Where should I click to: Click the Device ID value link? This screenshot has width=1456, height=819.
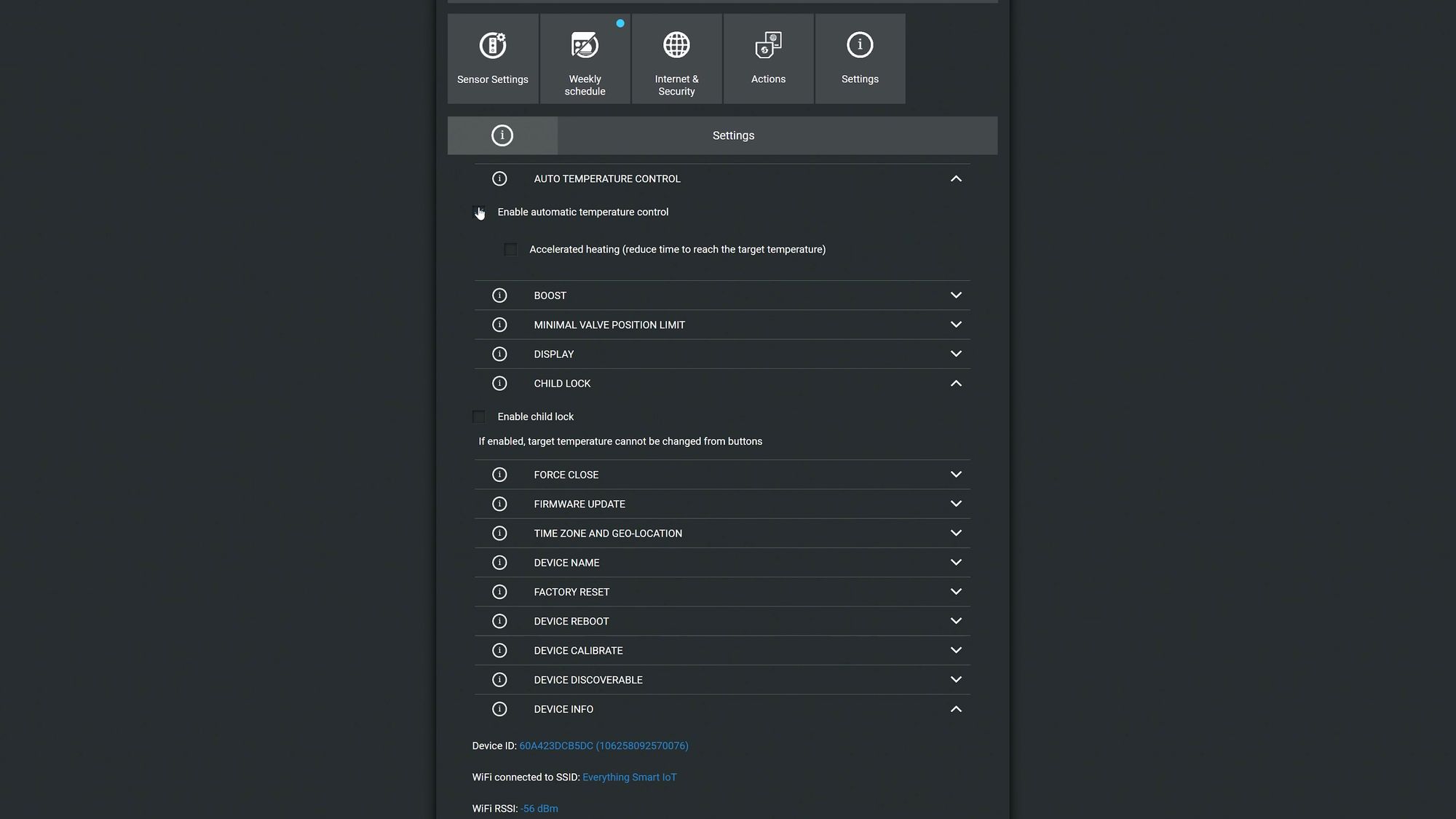[604, 746]
